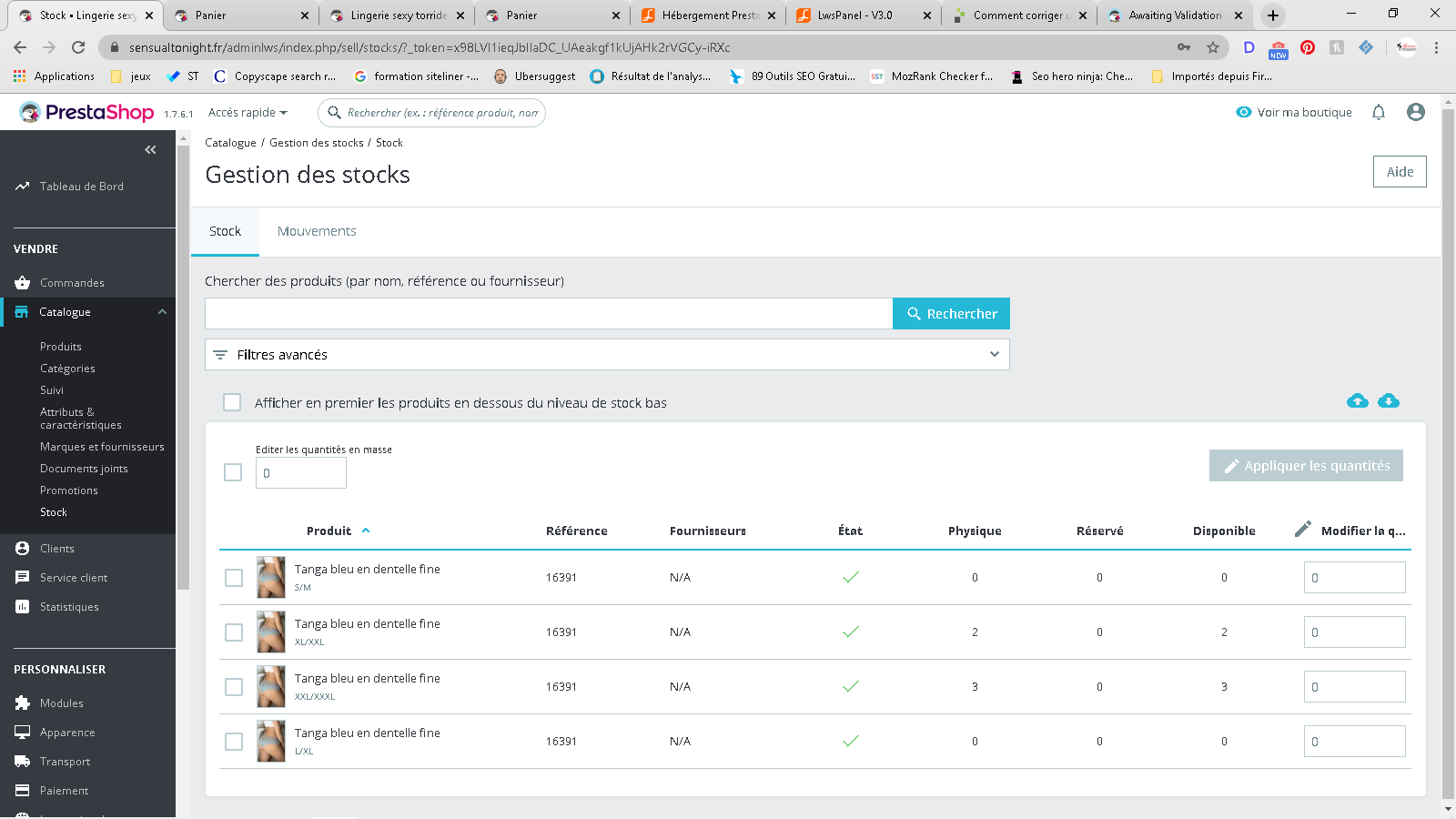Open Produits in the Catalogue submenu
This screenshot has width=1456, height=819.
coord(61,347)
